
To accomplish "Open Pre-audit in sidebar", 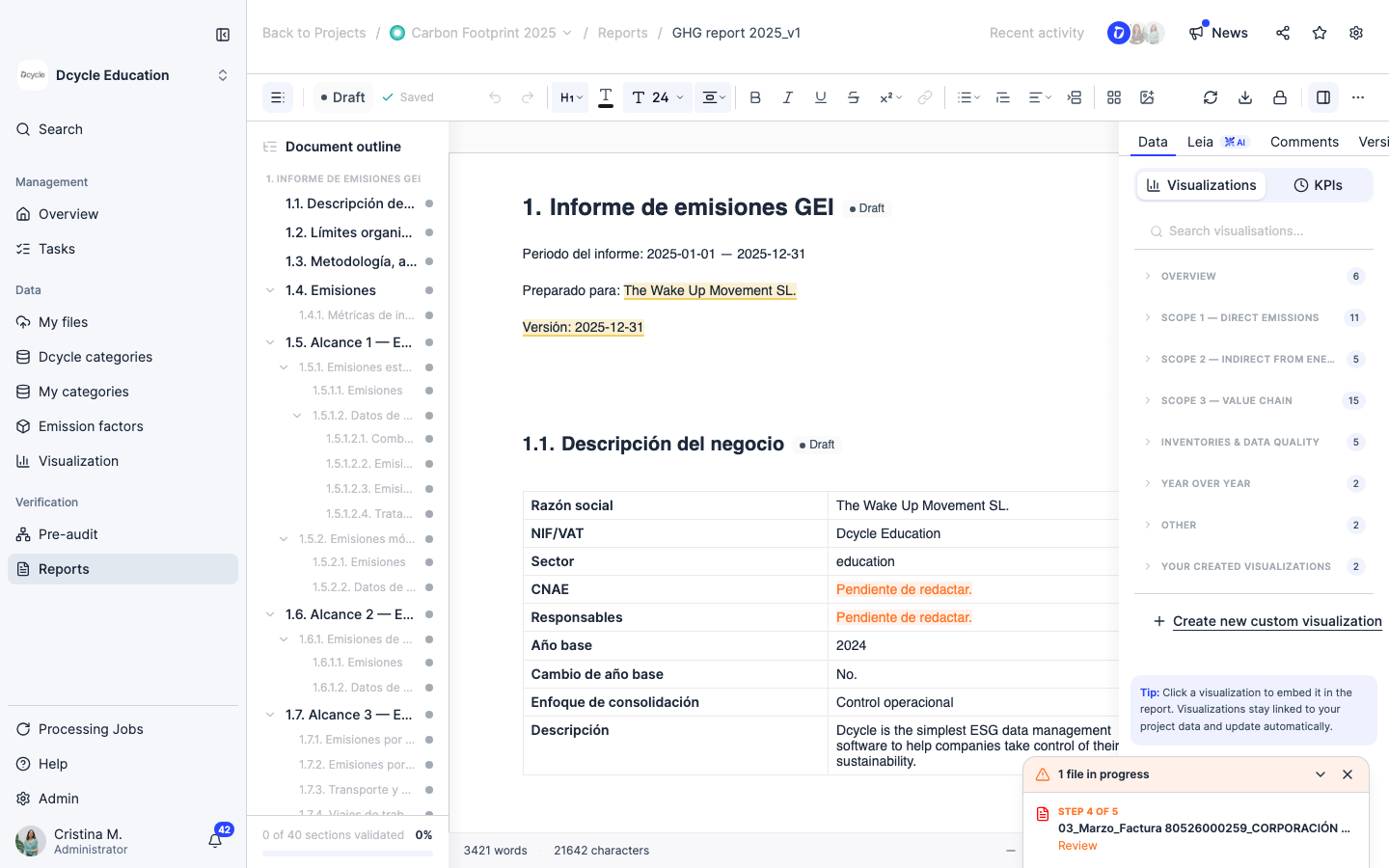I will click(123, 534).
